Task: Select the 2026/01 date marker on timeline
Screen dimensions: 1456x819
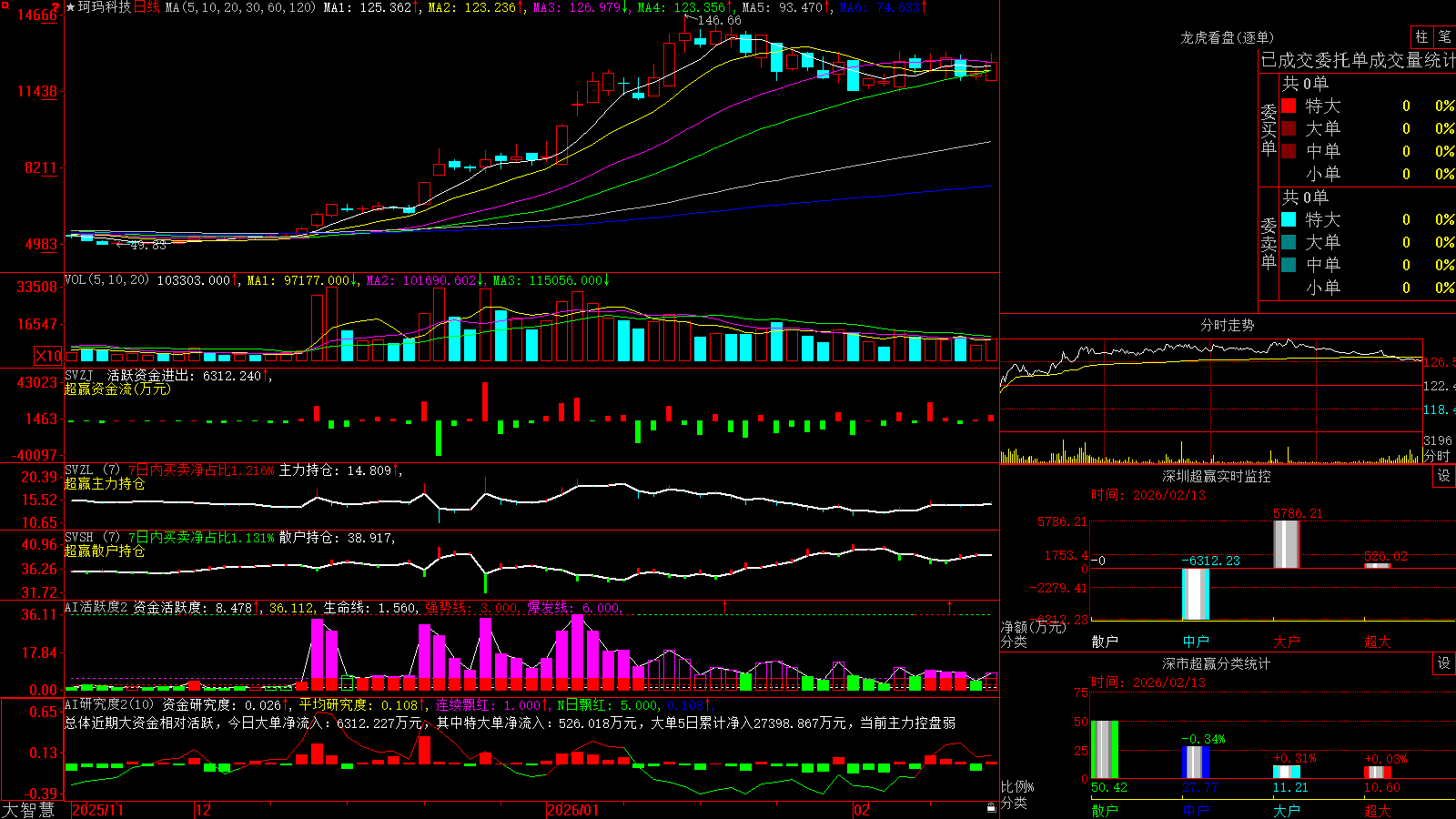Action: 572,810
